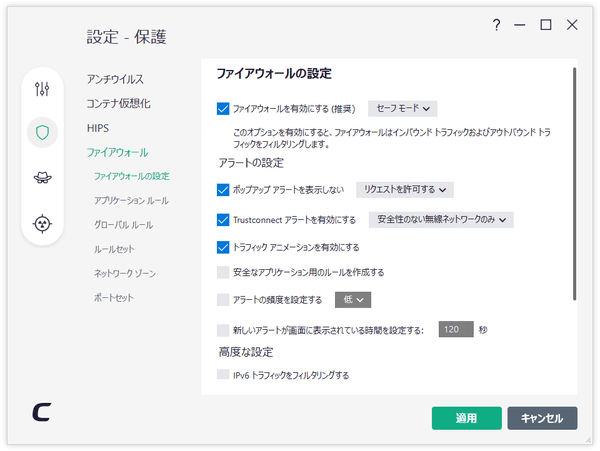Close the settings window
The image size is (600, 451).
(x=572, y=25)
